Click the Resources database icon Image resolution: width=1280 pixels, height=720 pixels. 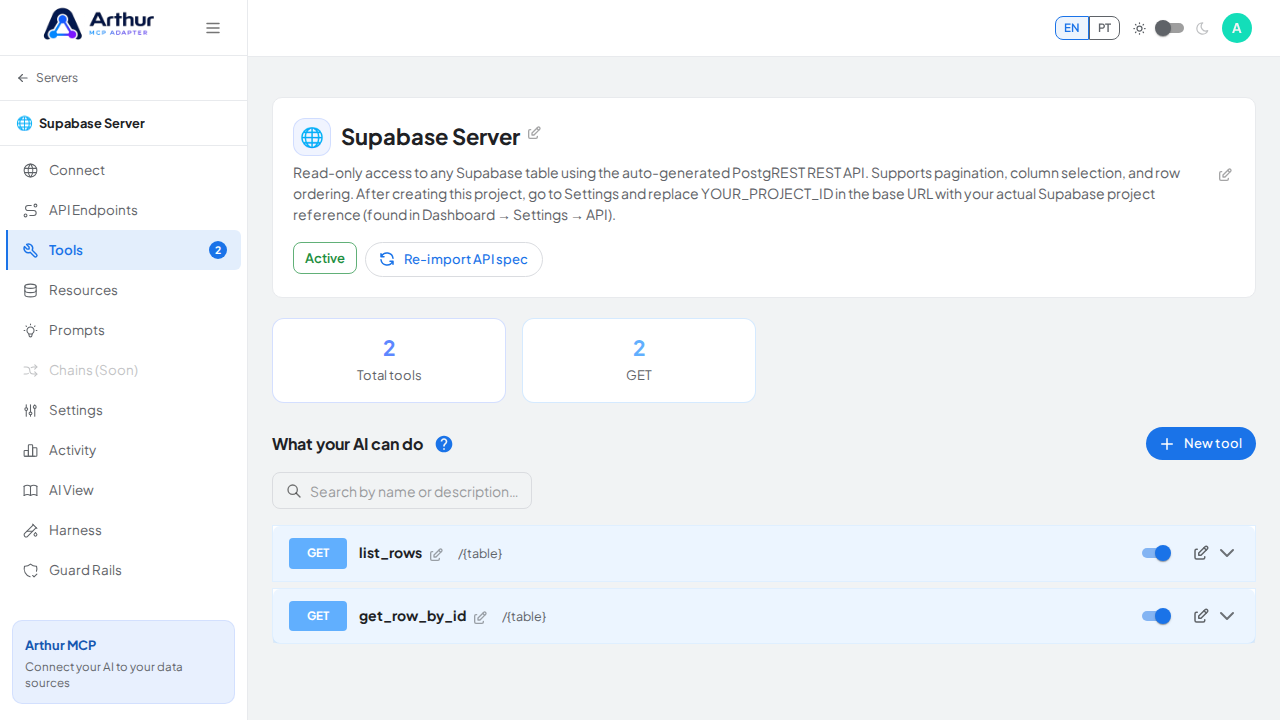pyautogui.click(x=31, y=290)
